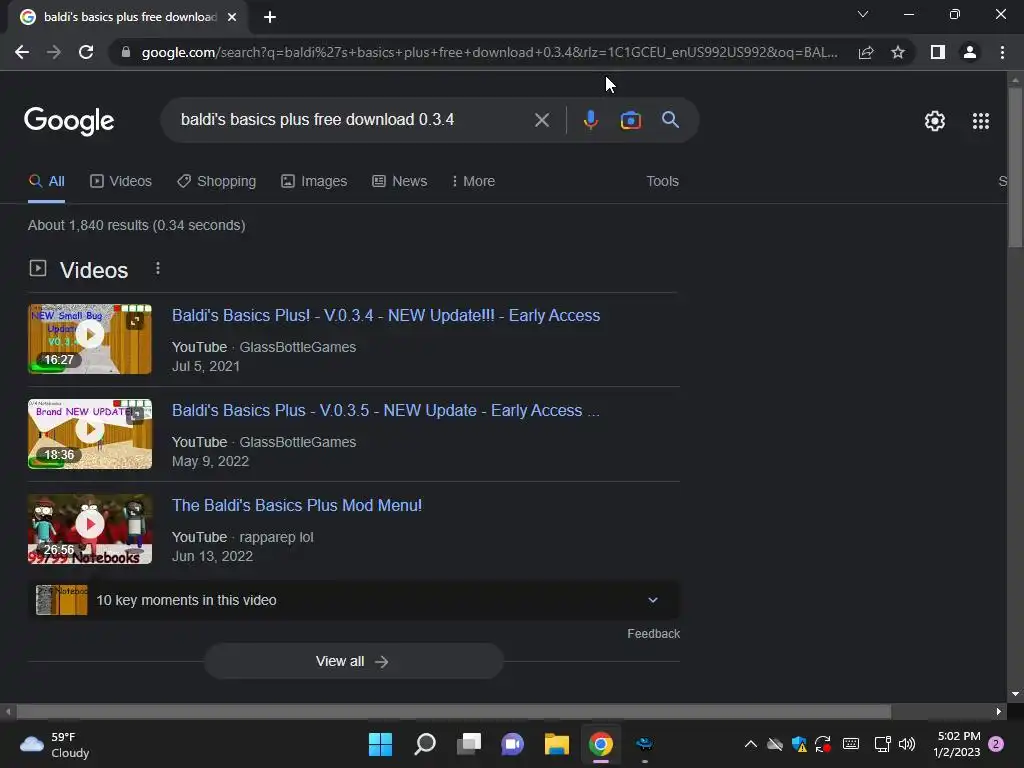The width and height of the screenshot is (1024, 768).
Task: Reload the current Google page
Action: tap(86, 52)
